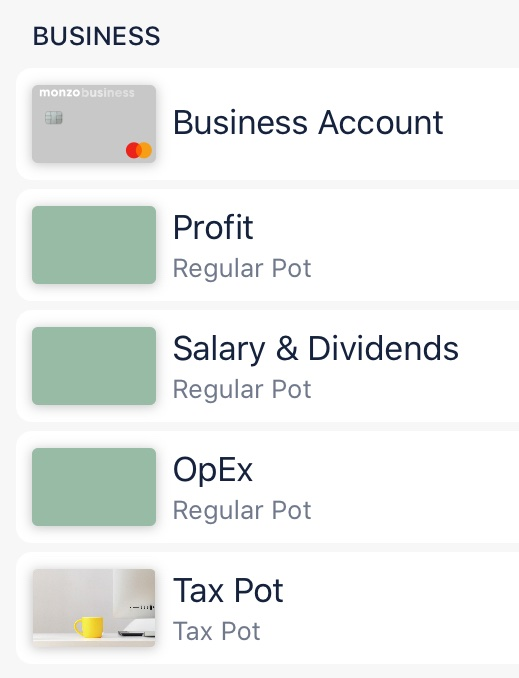Image resolution: width=519 pixels, height=678 pixels.
Task: Click the Regular Pot subtitle under OpEx
Action: 242,512
